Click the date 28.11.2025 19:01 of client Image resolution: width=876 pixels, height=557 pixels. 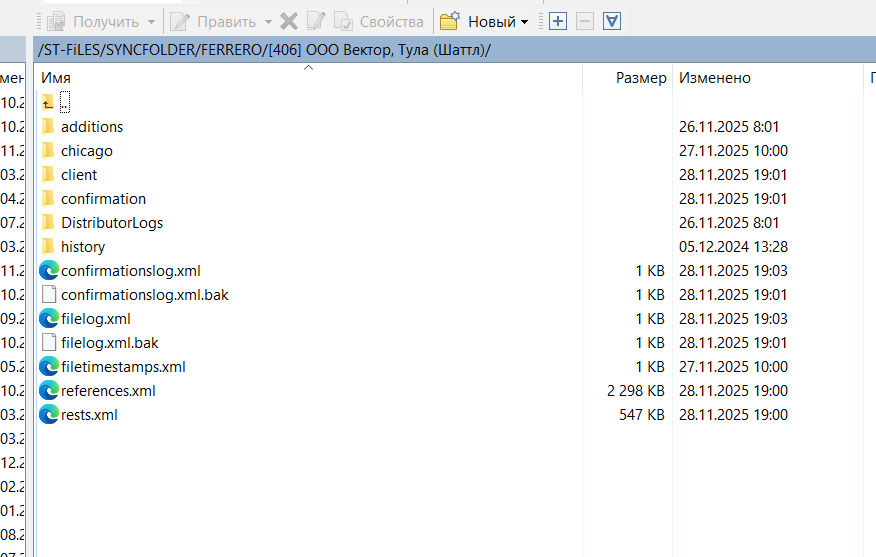point(733,175)
